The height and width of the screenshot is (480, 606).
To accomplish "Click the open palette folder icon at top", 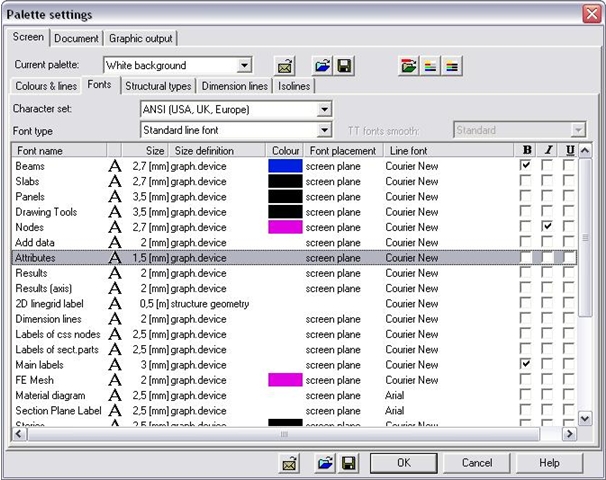I will tap(322, 66).
